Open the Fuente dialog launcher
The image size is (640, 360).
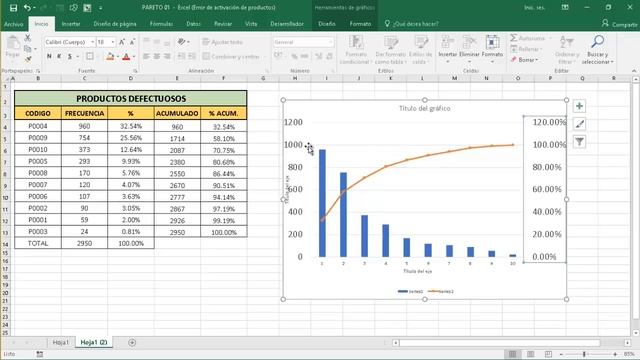click(x=135, y=71)
